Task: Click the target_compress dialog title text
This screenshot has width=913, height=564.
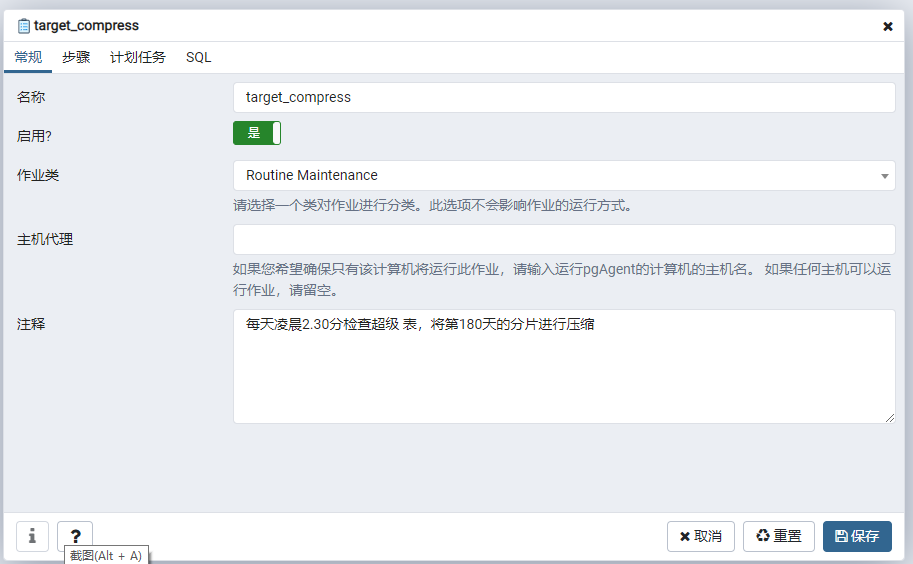Action: [86, 26]
